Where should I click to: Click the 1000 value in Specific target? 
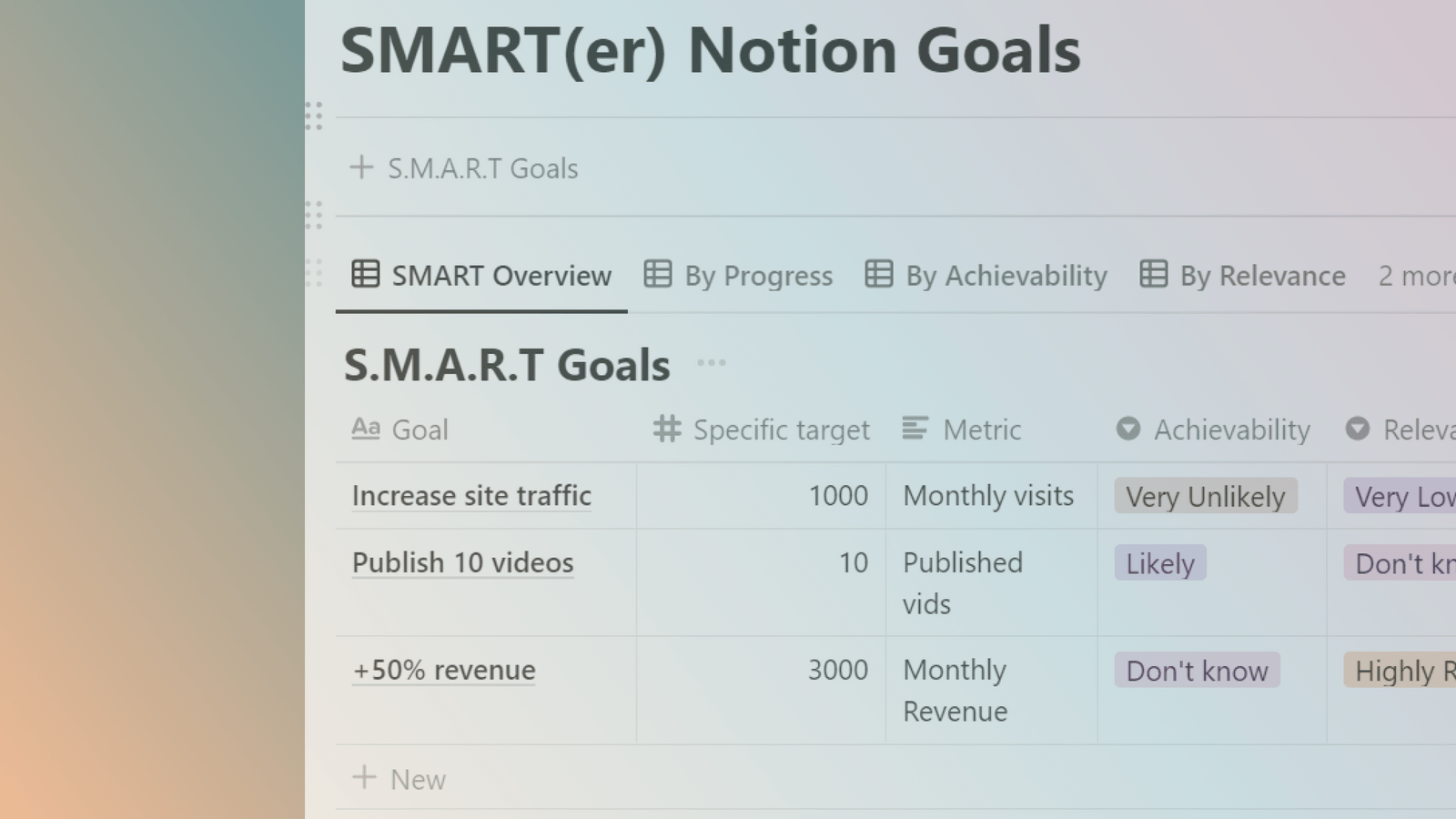pos(838,496)
